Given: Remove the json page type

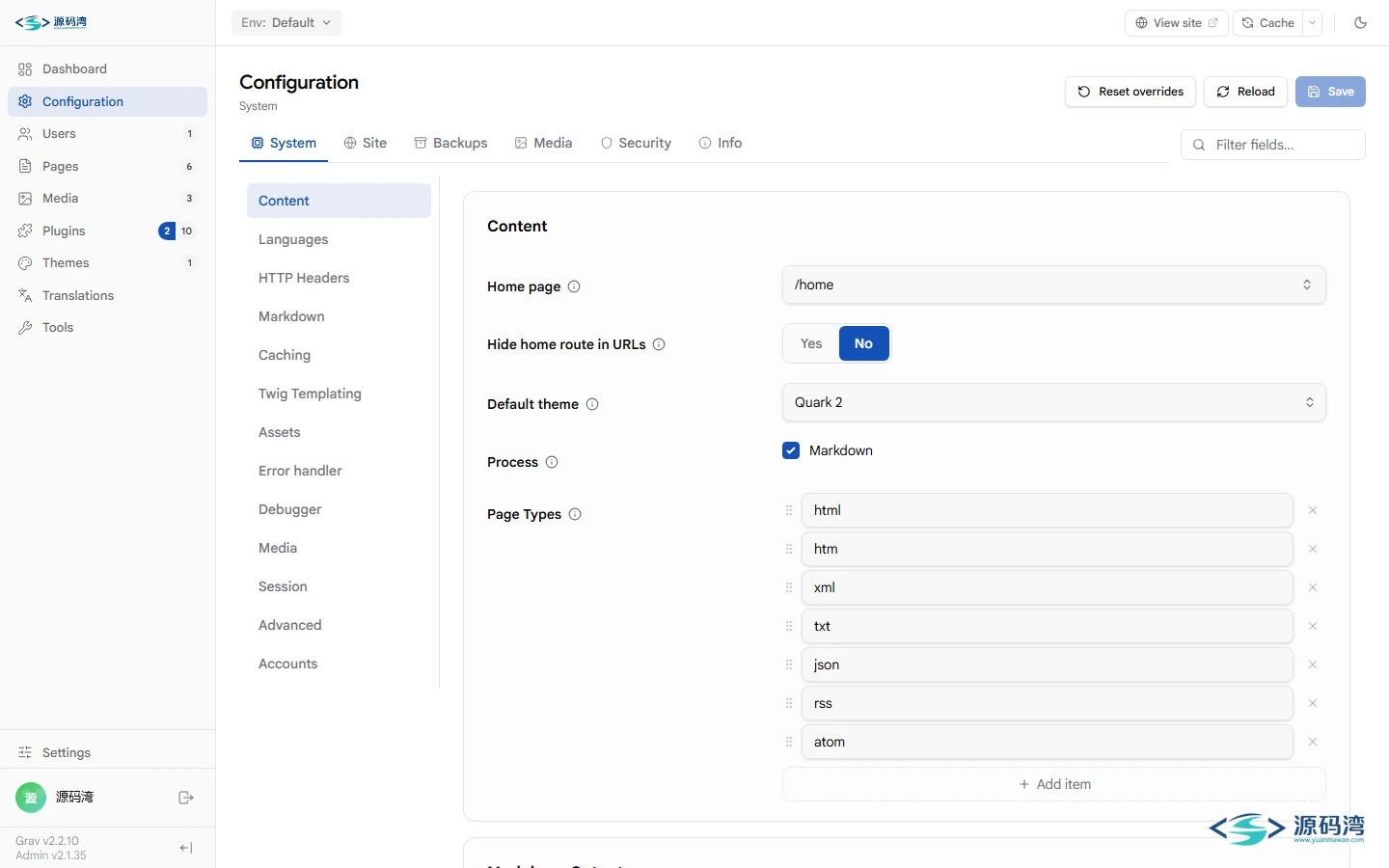Looking at the screenshot, I should (x=1313, y=665).
